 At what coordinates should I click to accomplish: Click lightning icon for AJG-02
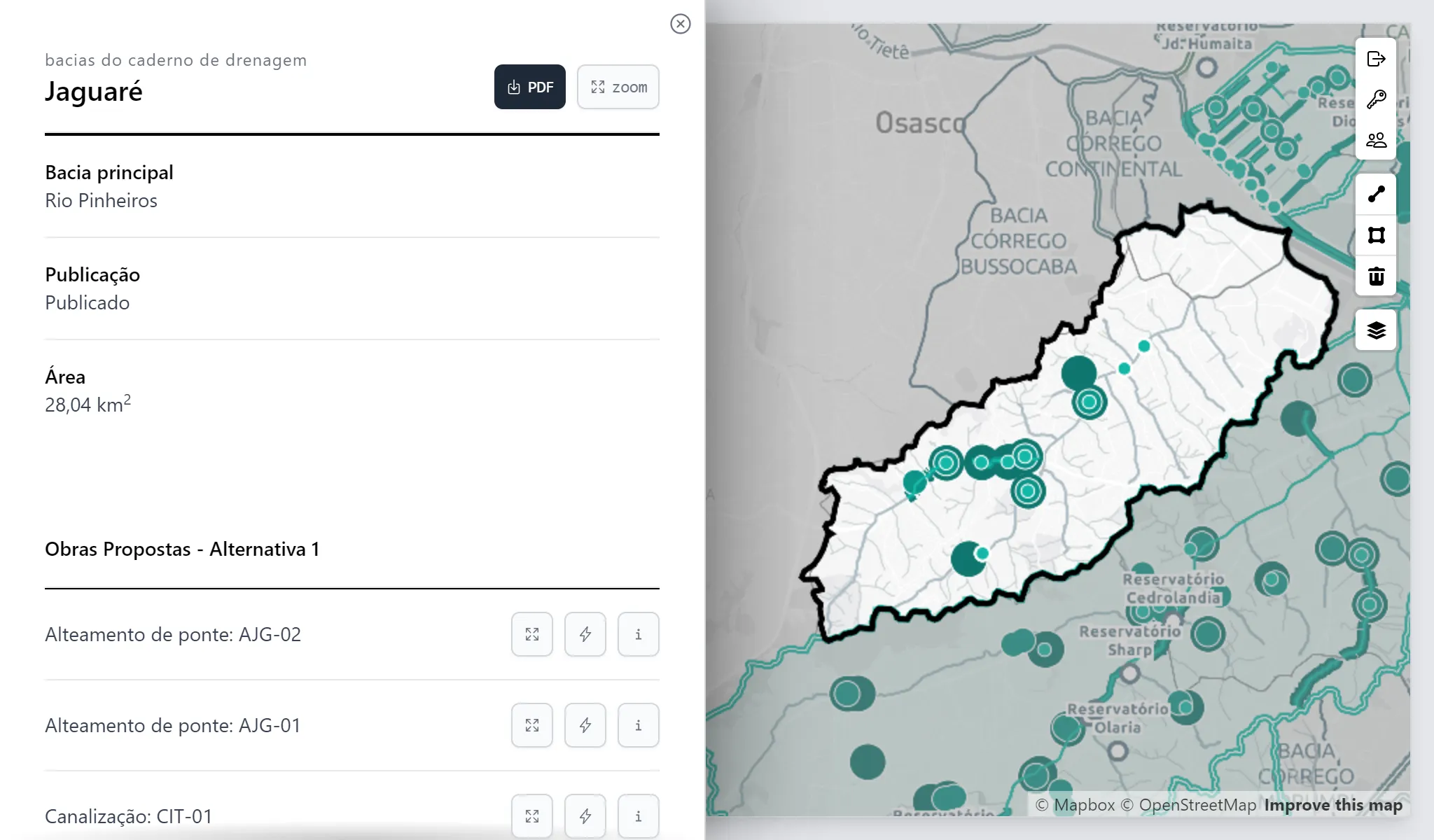point(585,634)
